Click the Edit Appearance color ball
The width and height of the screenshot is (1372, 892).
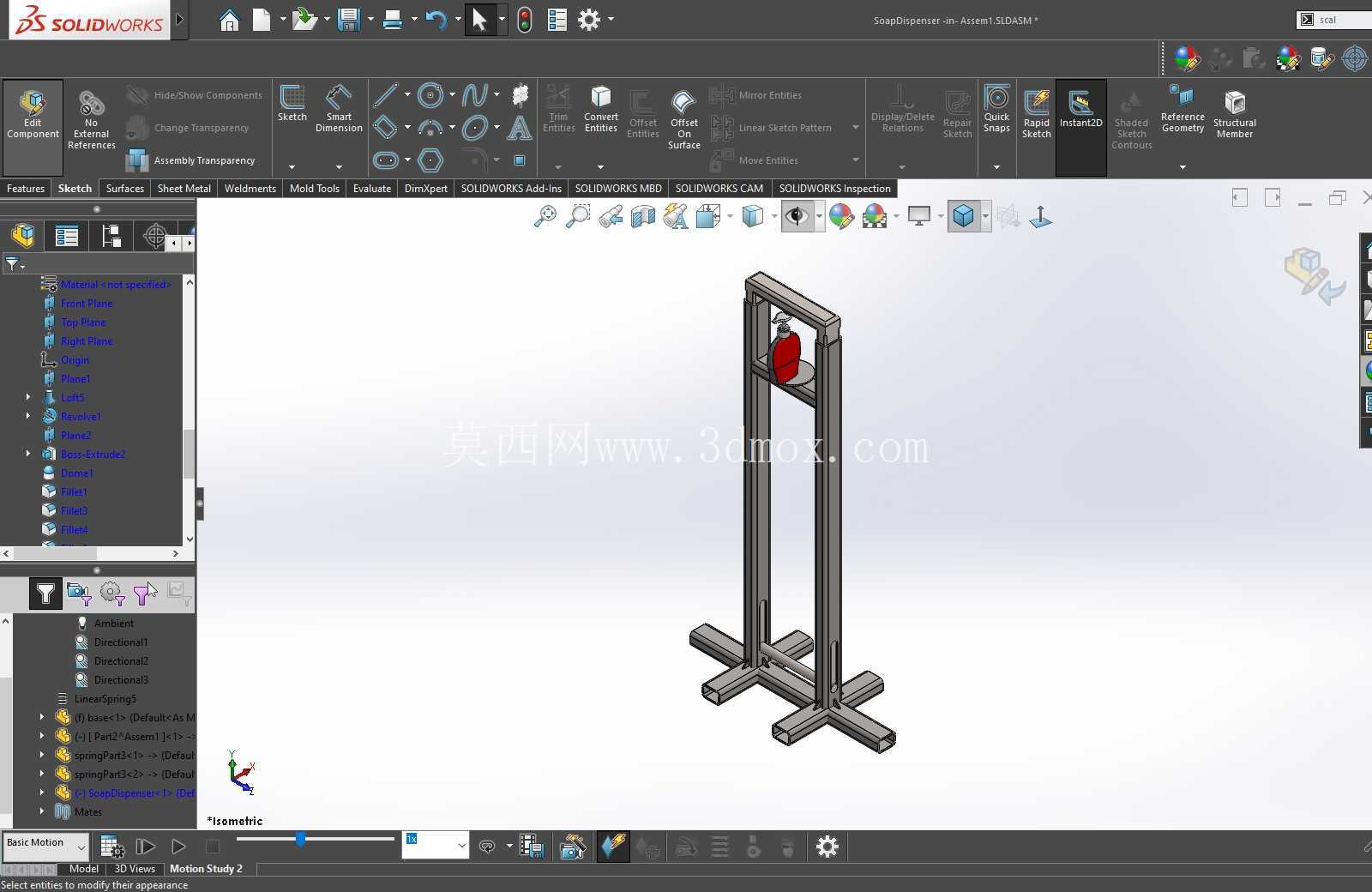[x=841, y=216]
